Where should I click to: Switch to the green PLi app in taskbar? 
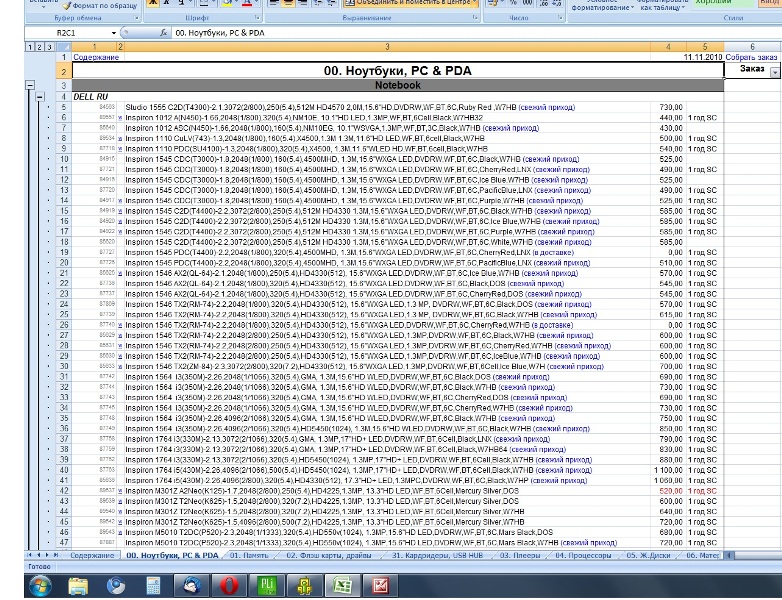pyautogui.click(x=267, y=586)
